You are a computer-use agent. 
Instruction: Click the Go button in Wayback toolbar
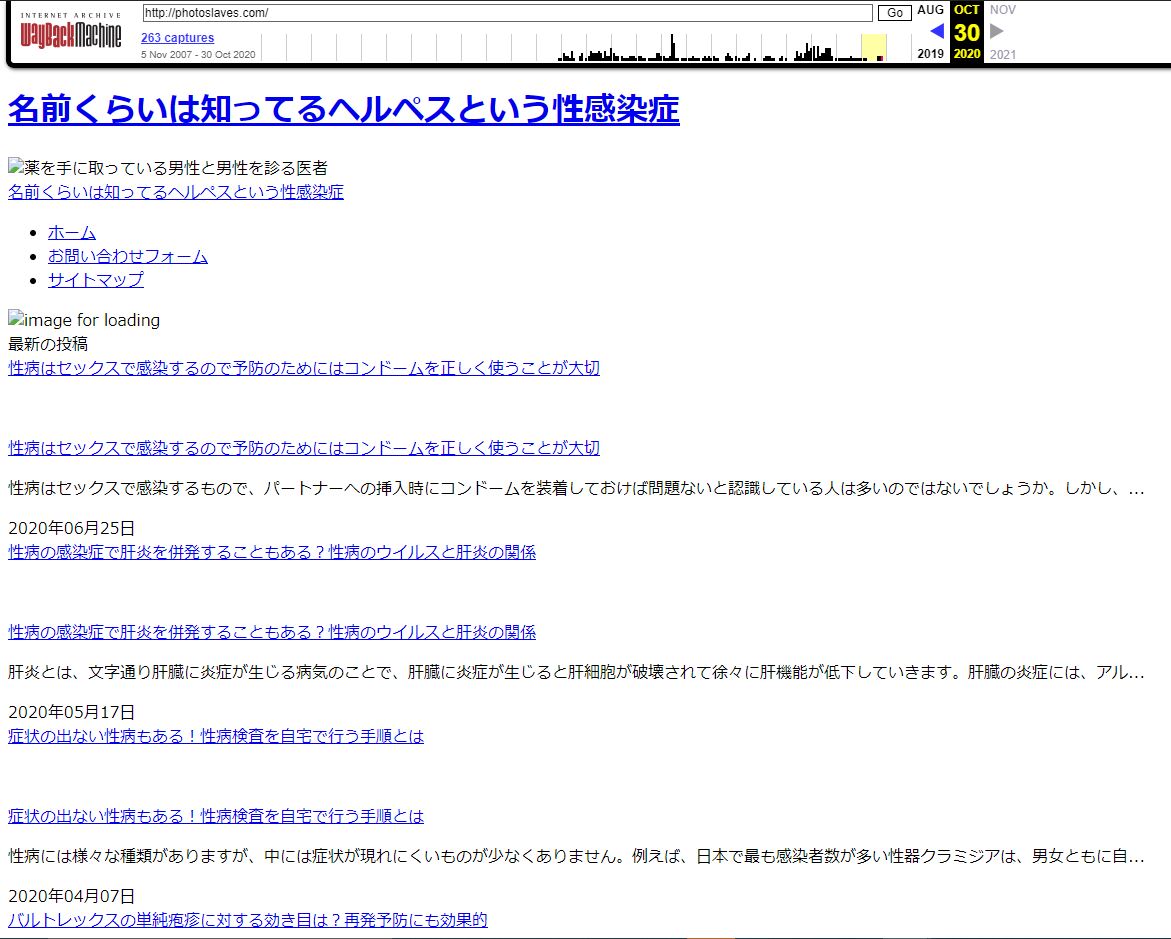click(894, 13)
